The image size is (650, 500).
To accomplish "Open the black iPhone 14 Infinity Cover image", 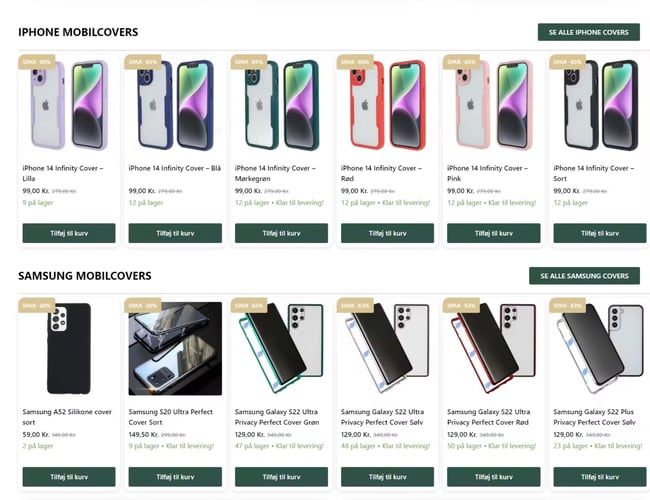I will tap(599, 105).
